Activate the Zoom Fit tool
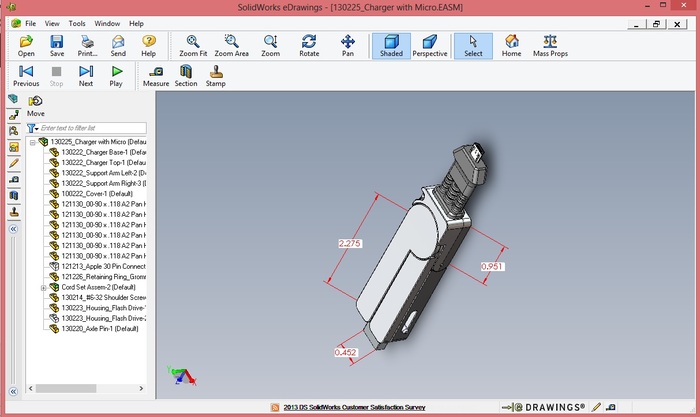Viewport: 700px width, 417px height. (x=193, y=46)
